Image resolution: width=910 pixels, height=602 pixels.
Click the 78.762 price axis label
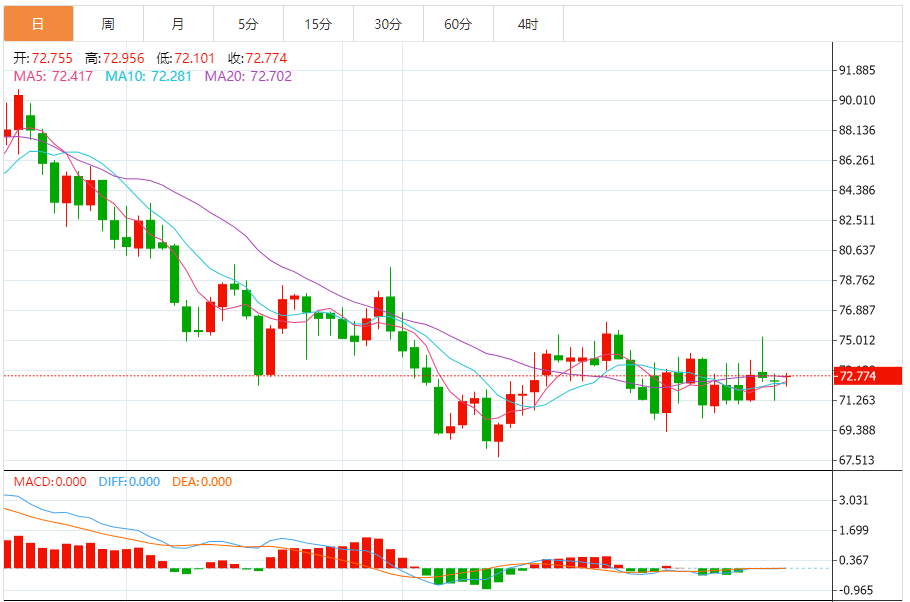pos(857,280)
